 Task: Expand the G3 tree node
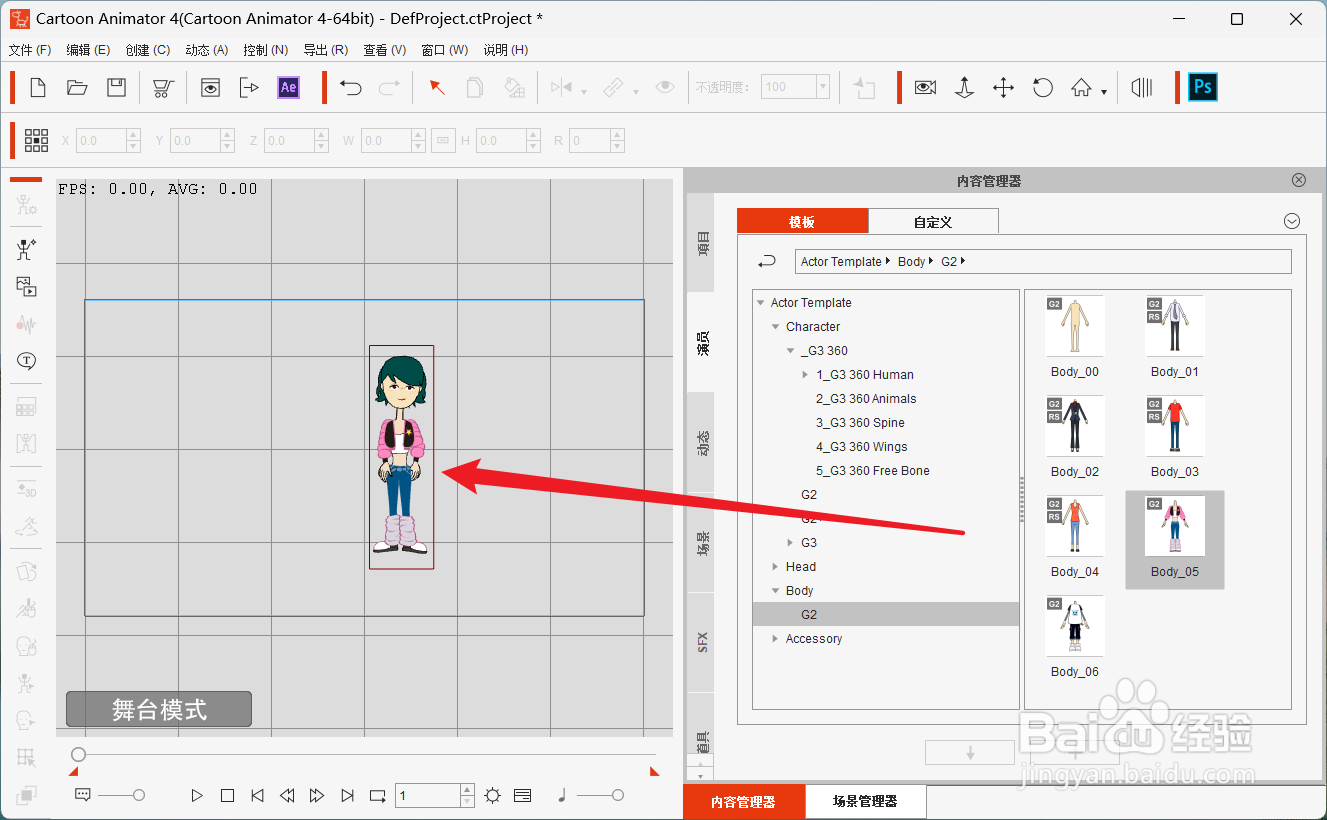(x=791, y=543)
